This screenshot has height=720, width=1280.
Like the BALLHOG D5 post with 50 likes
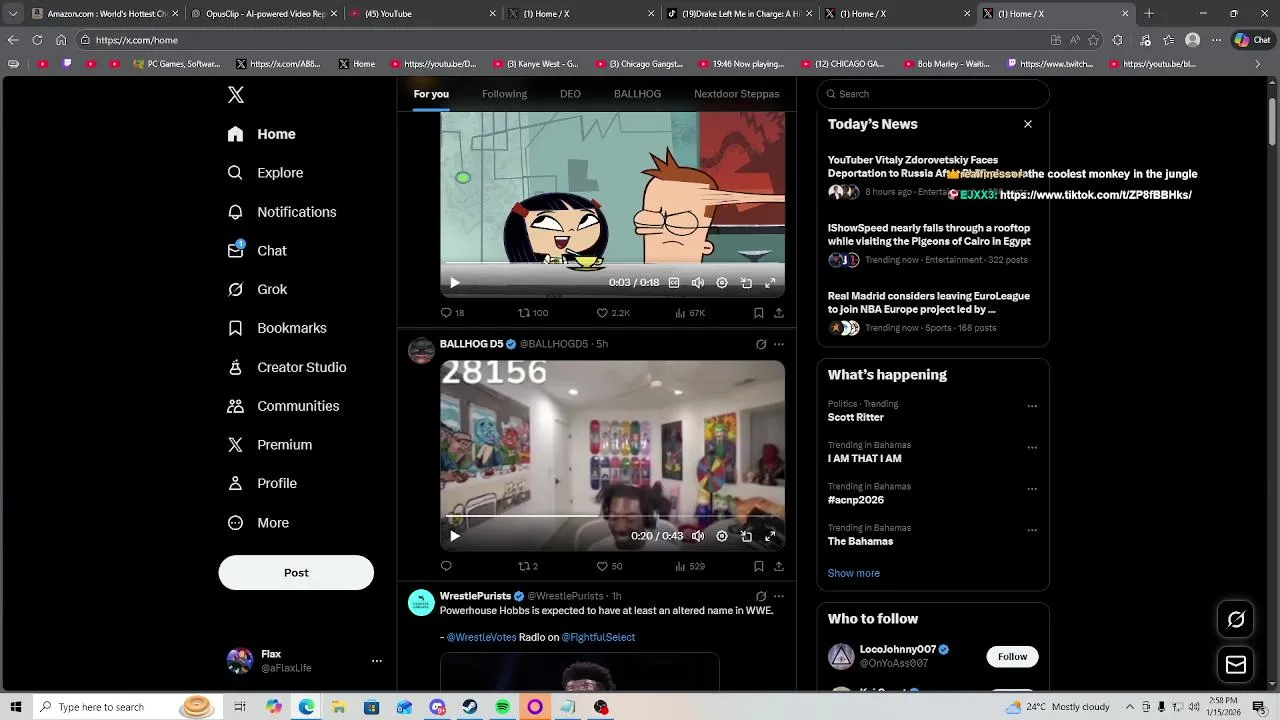click(609, 566)
